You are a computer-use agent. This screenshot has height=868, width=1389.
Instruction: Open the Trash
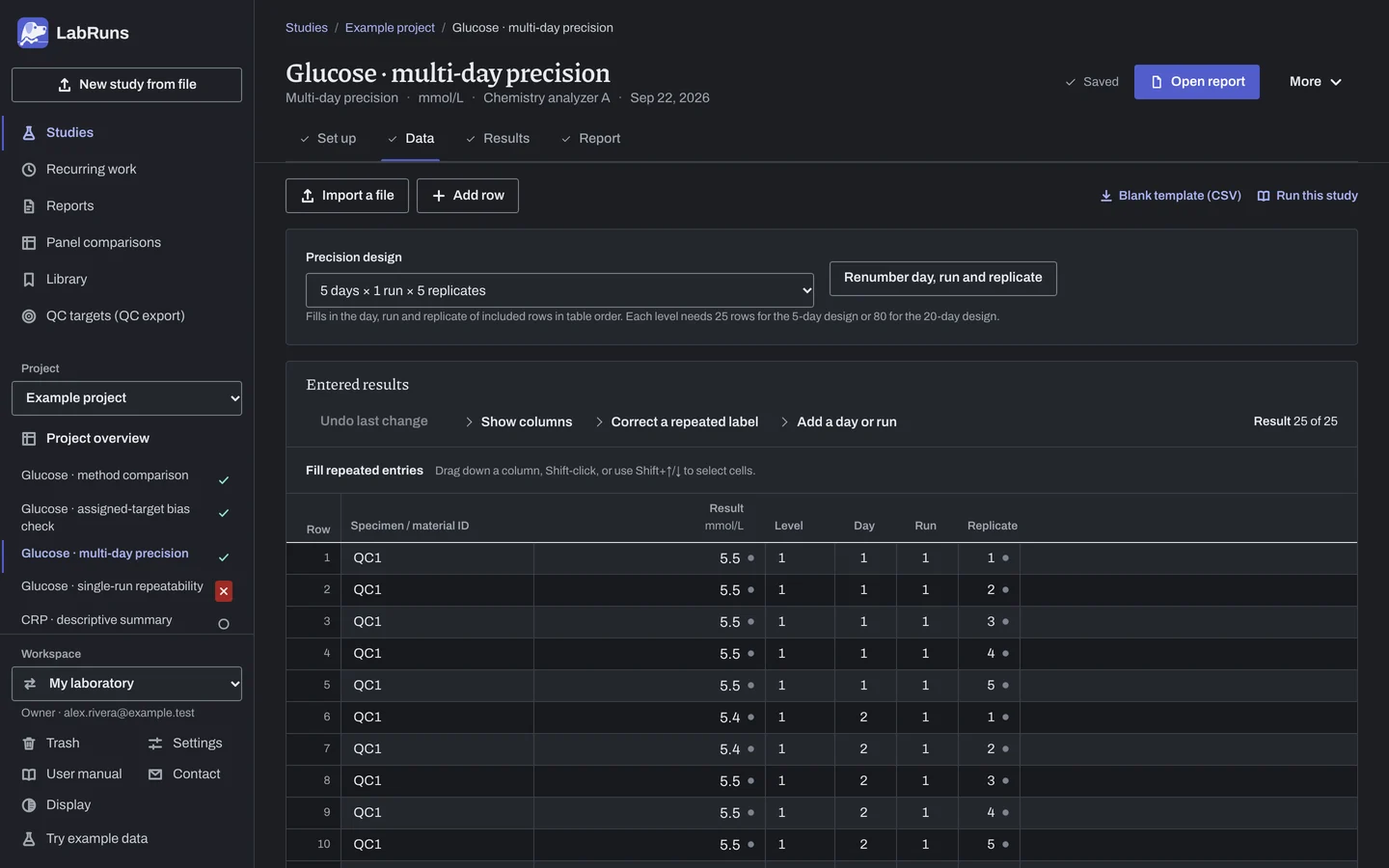coord(51,743)
